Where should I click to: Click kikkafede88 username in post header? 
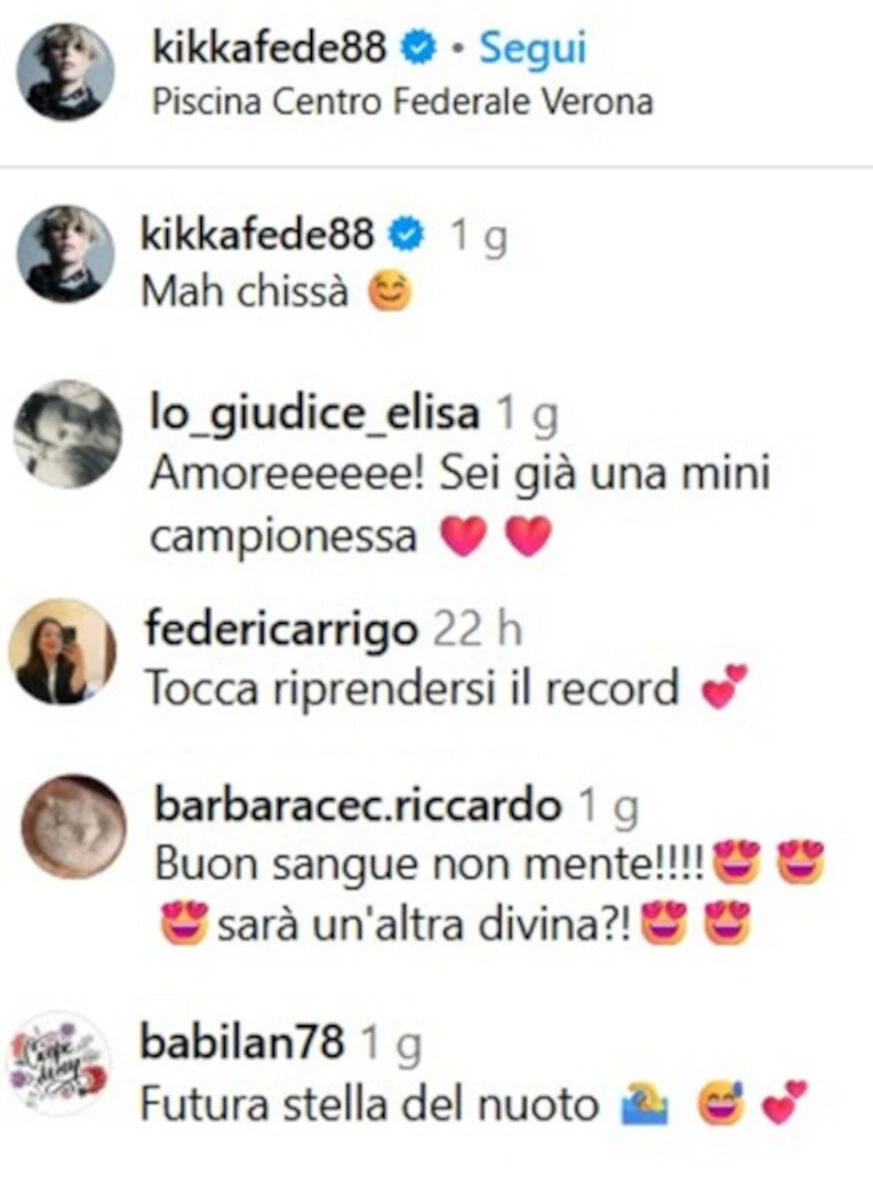(x=269, y=48)
